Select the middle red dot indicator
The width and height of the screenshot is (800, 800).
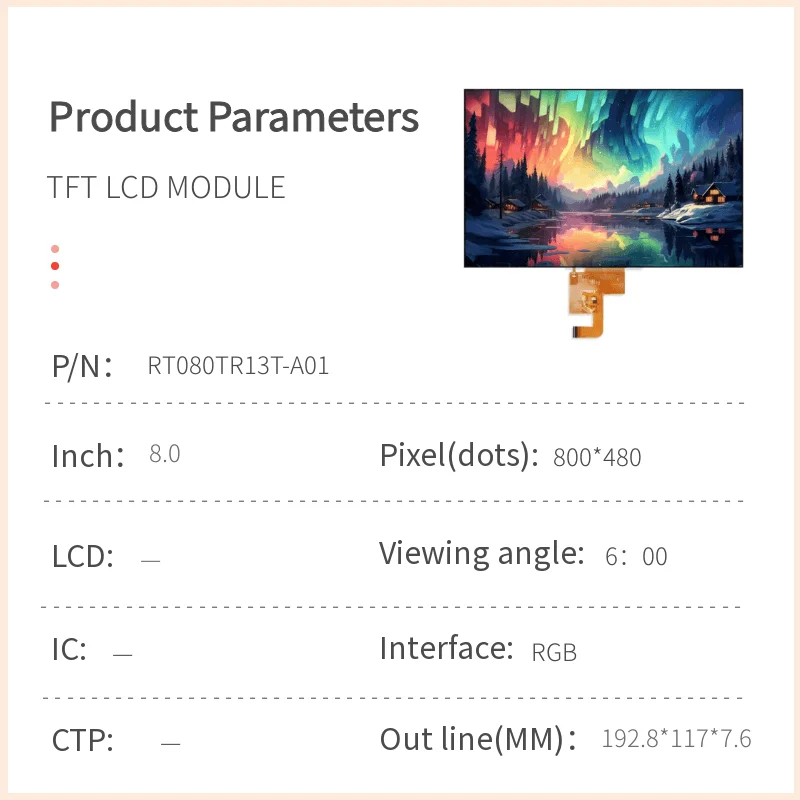tap(55, 266)
